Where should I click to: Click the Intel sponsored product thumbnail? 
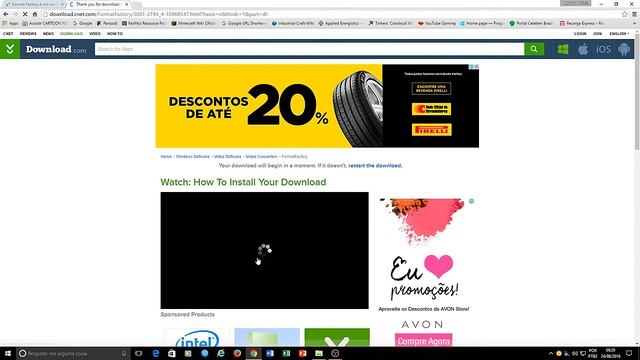click(x=197, y=338)
